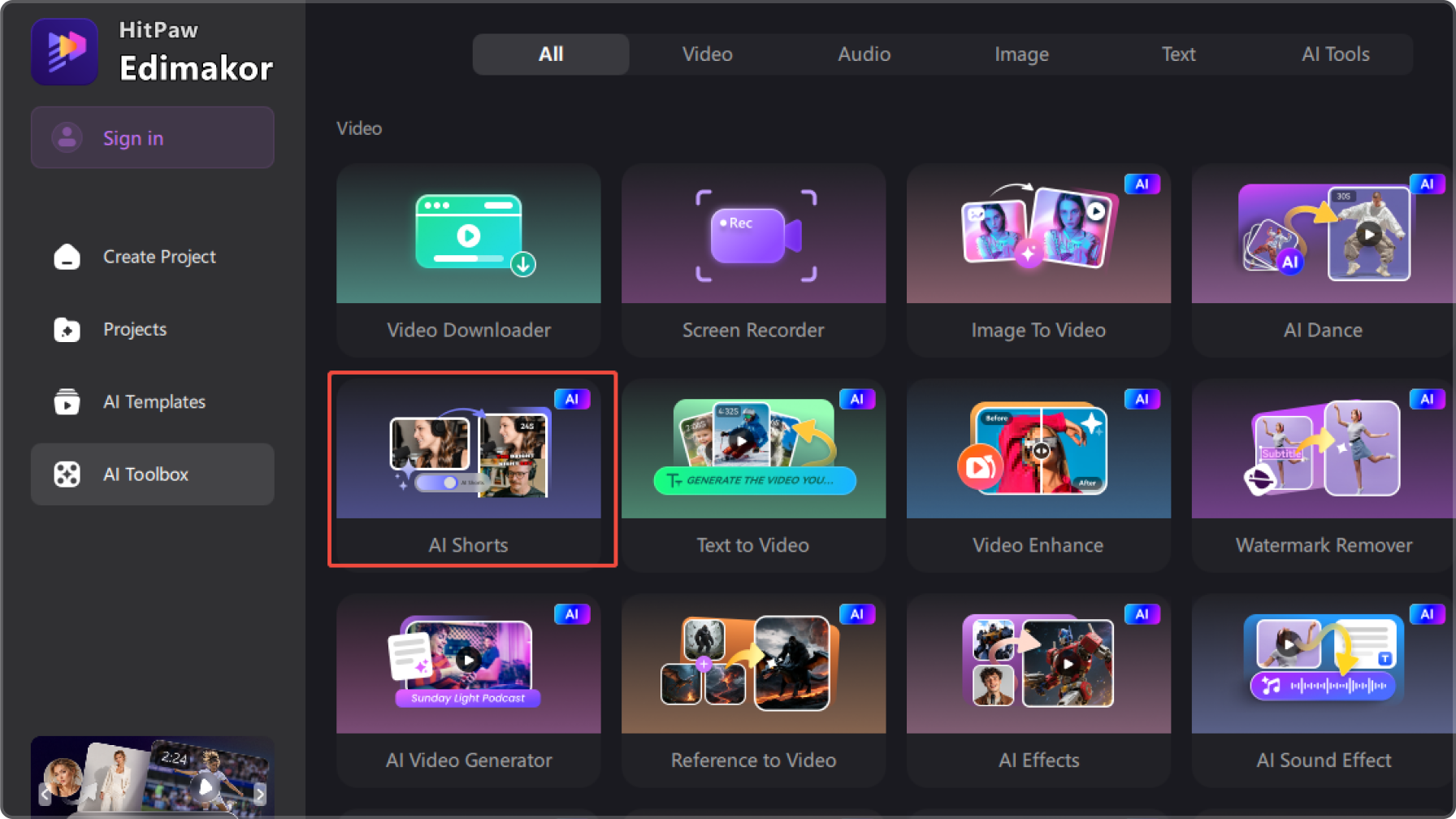The image size is (1456, 819).
Task: Switch to the All tab
Action: 551,54
